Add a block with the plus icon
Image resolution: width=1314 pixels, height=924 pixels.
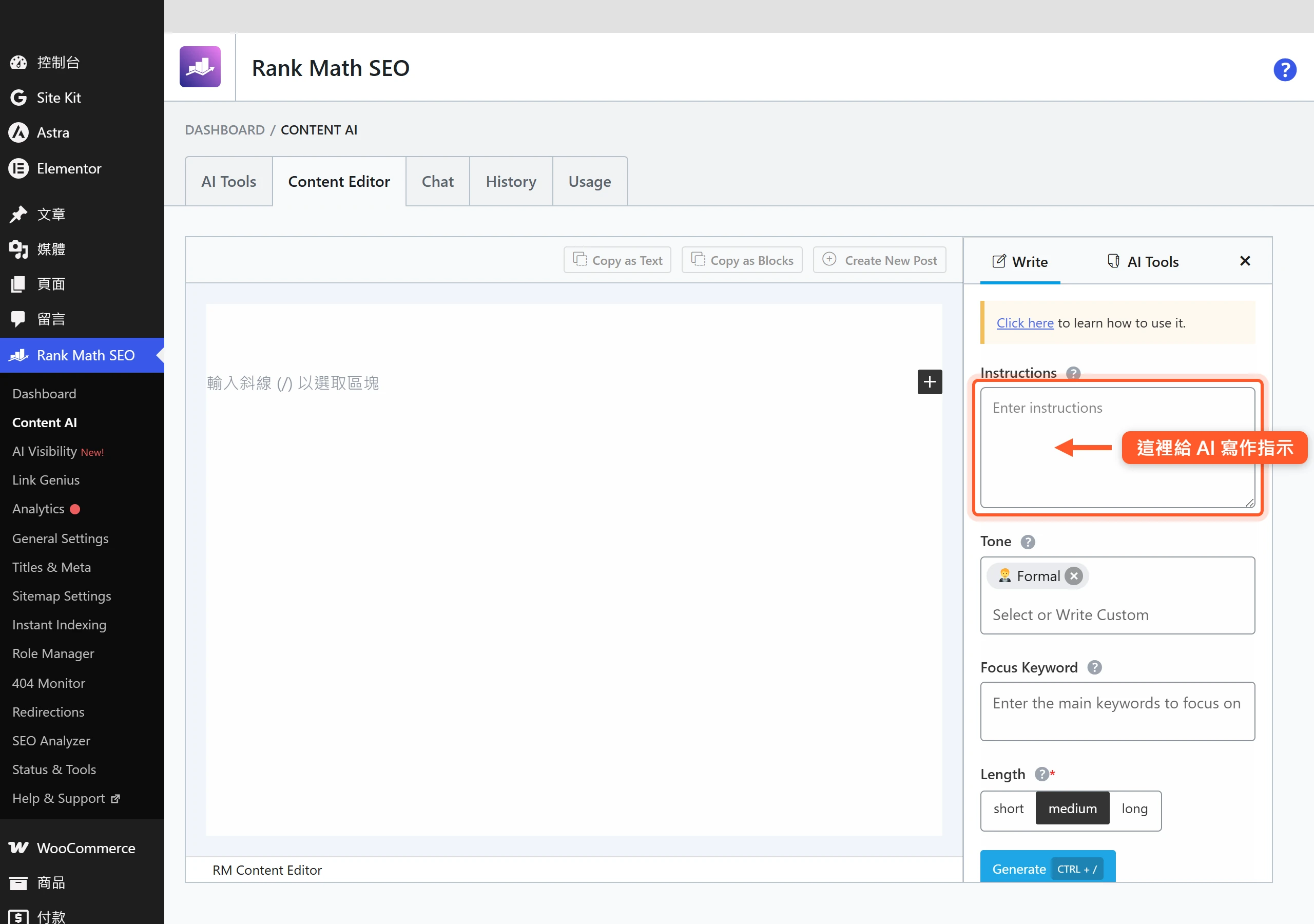coord(930,382)
